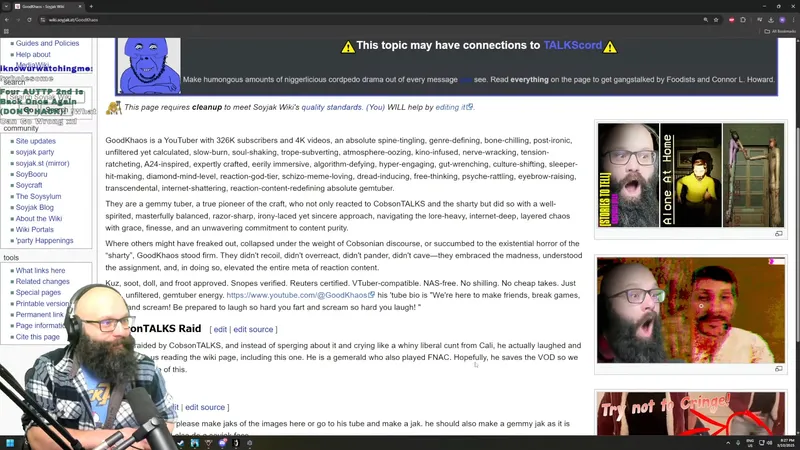This screenshot has height=450, width=800.
Task: Open the All Bookmarks folder
Action: coord(780,31)
